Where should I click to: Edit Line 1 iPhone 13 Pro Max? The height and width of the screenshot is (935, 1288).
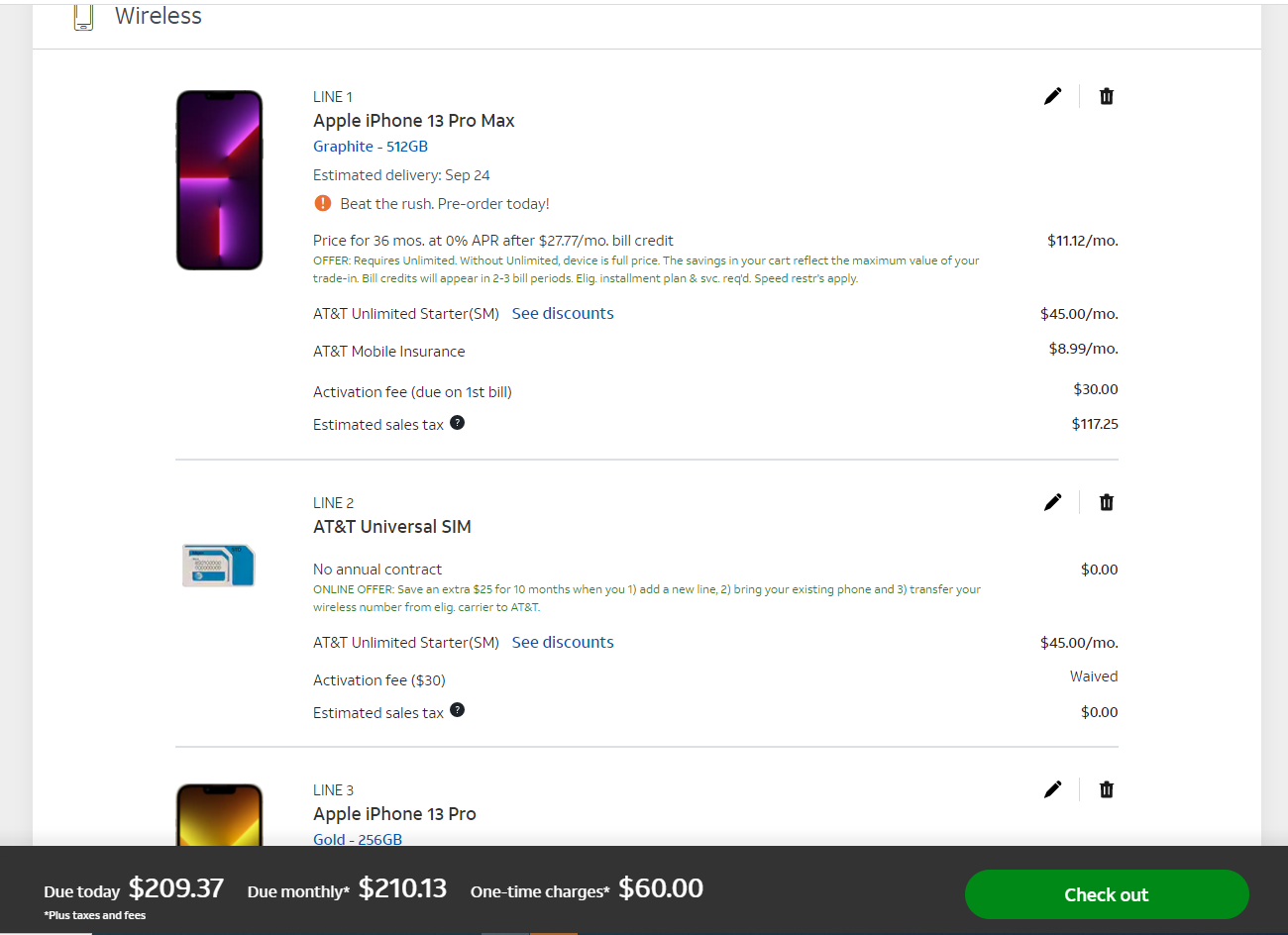[1052, 96]
